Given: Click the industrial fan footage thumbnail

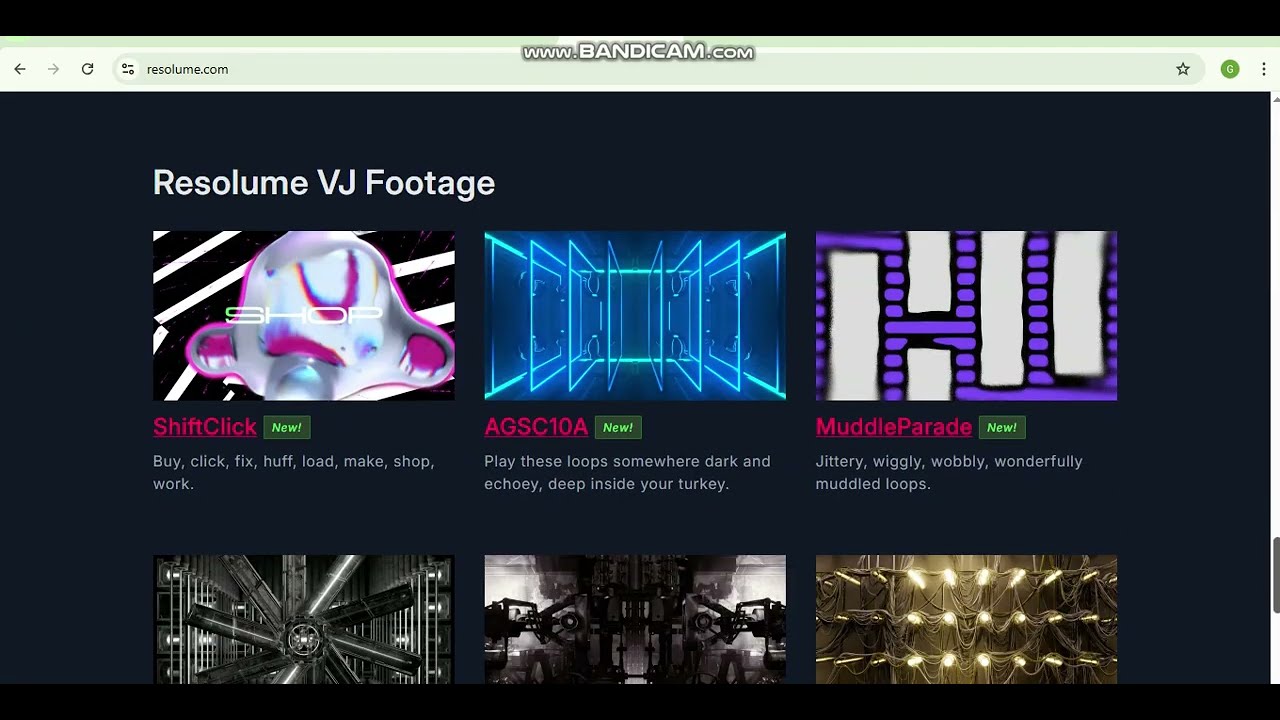Looking at the screenshot, I should click(x=304, y=620).
